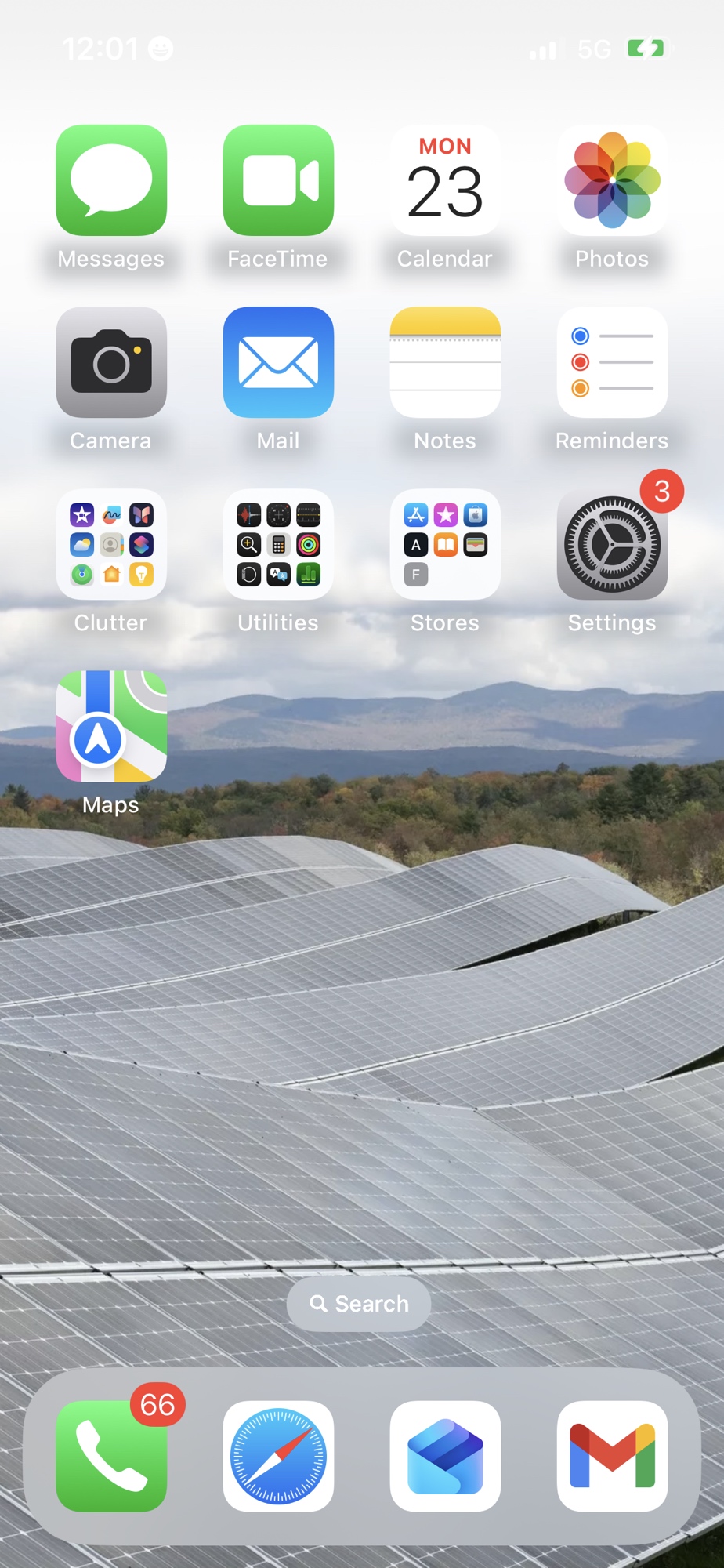This screenshot has width=724, height=1568.
Task: Open the Apple Mail app
Action: (x=278, y=362)
